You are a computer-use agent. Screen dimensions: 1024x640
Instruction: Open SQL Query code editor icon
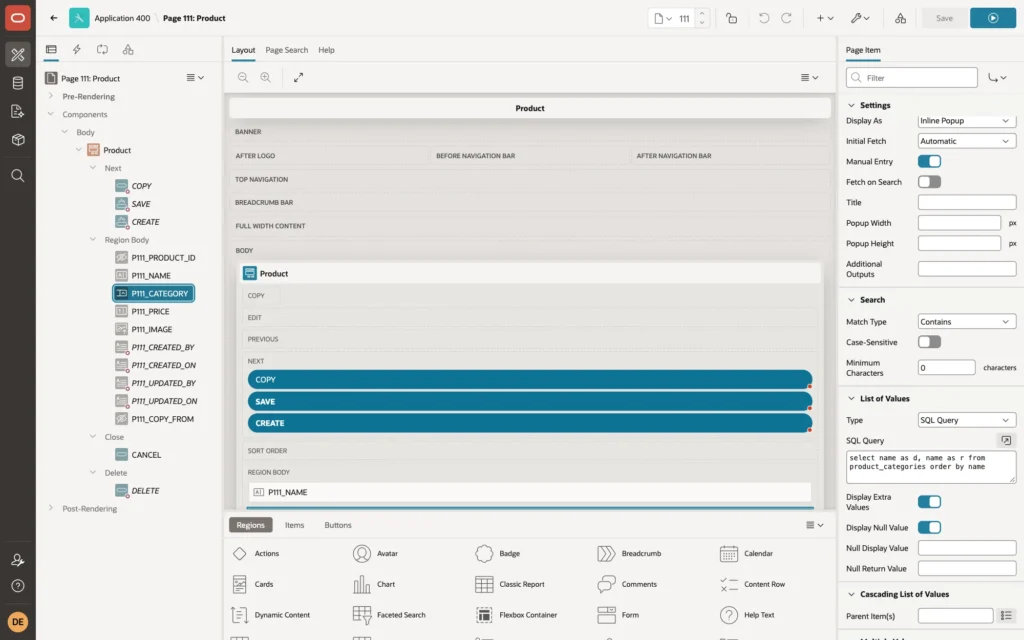1006,441
